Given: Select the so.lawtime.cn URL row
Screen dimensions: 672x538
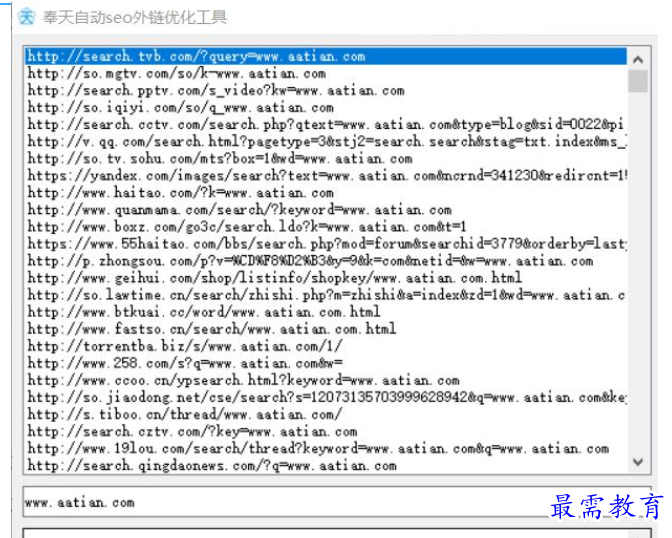Looking at the screenshot, I should pos(326,295).
